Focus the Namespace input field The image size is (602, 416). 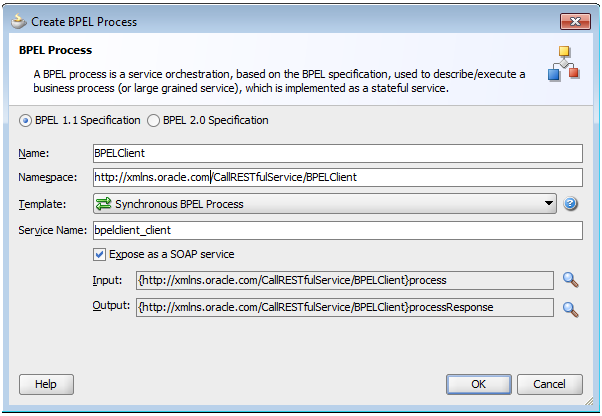[x=336, y=177]
